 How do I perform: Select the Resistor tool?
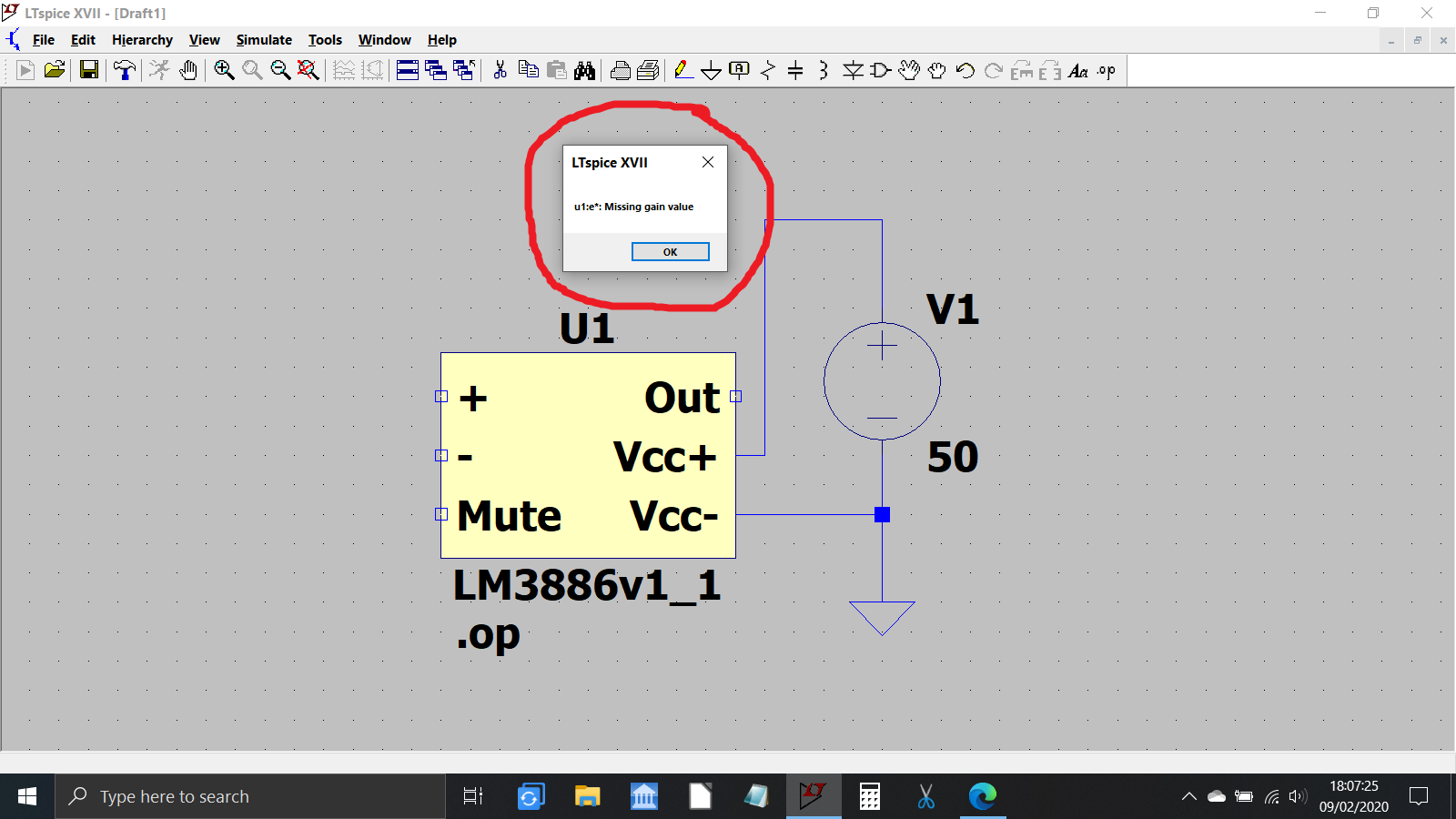pyautogui.click(x=768, y=70)
